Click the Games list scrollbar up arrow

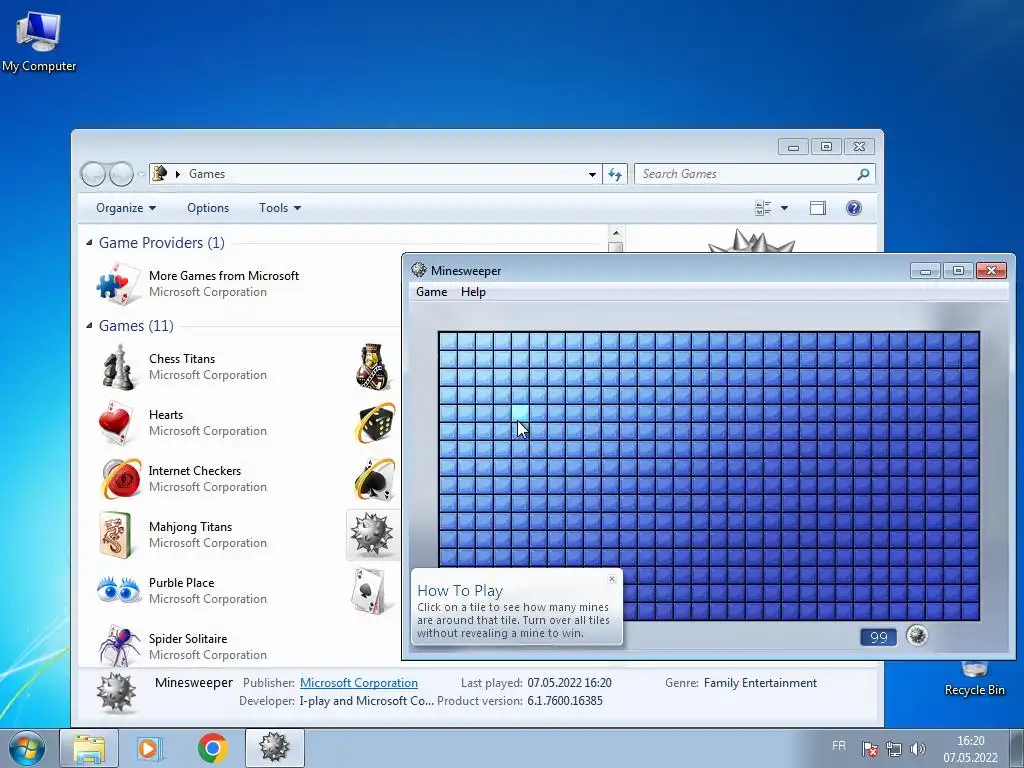[616, 233]
